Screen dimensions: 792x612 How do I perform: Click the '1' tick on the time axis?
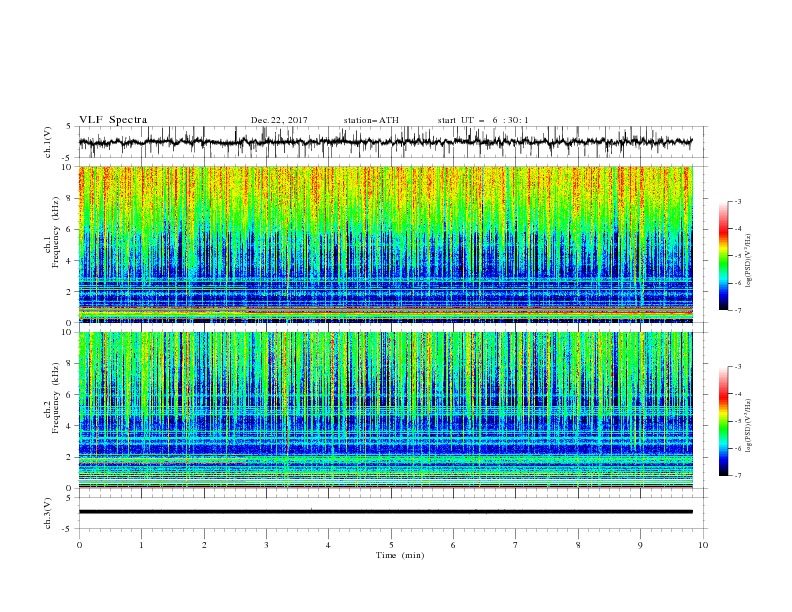[141, 545]
